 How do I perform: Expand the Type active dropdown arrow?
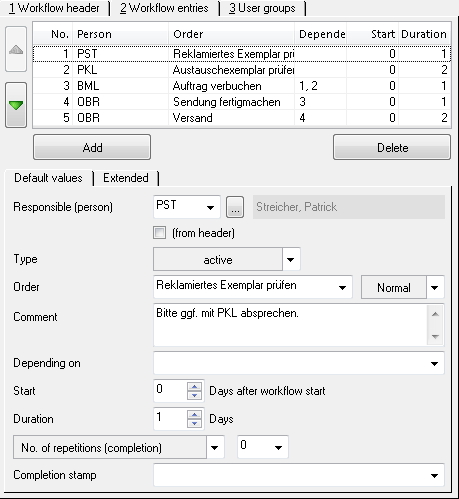point(291,259)
